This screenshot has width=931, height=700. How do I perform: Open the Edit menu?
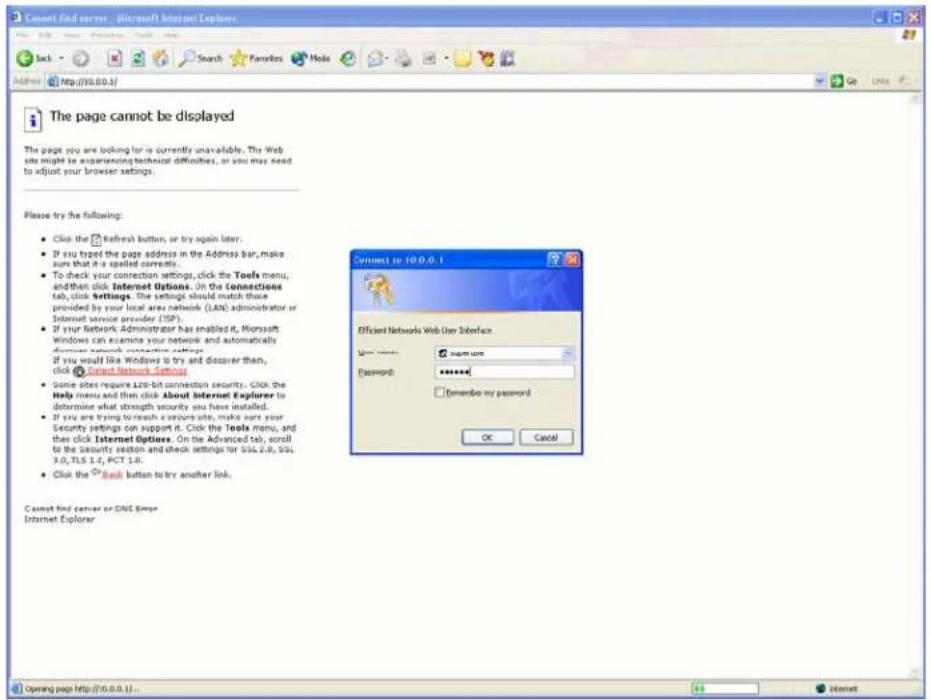[x=45, y=36]
